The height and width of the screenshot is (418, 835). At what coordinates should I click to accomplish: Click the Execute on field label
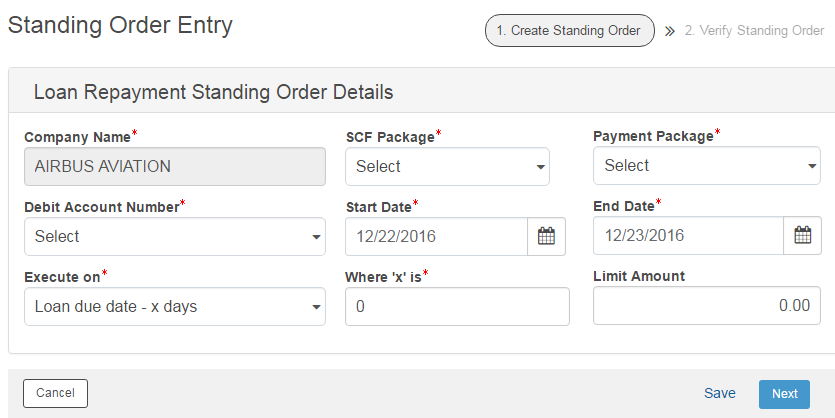pyautogui.click(x=62, y=276)
